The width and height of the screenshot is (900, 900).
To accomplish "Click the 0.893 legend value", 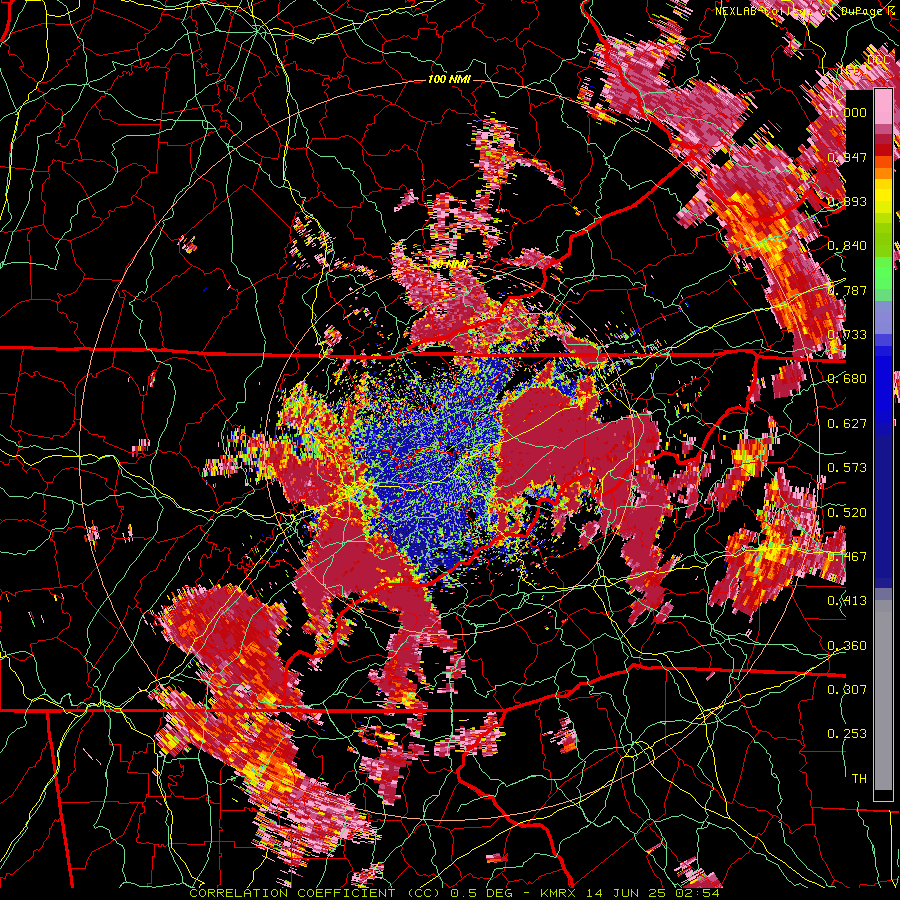I will pyautogui.click(x=847, y=201).
